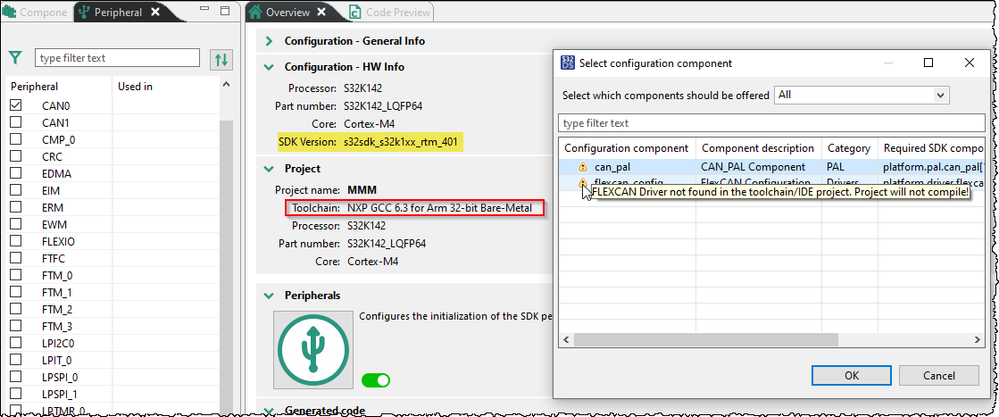Screen dimensions: 999x417
Task: Select the FTM_0 checkbox
Action: 16,276
